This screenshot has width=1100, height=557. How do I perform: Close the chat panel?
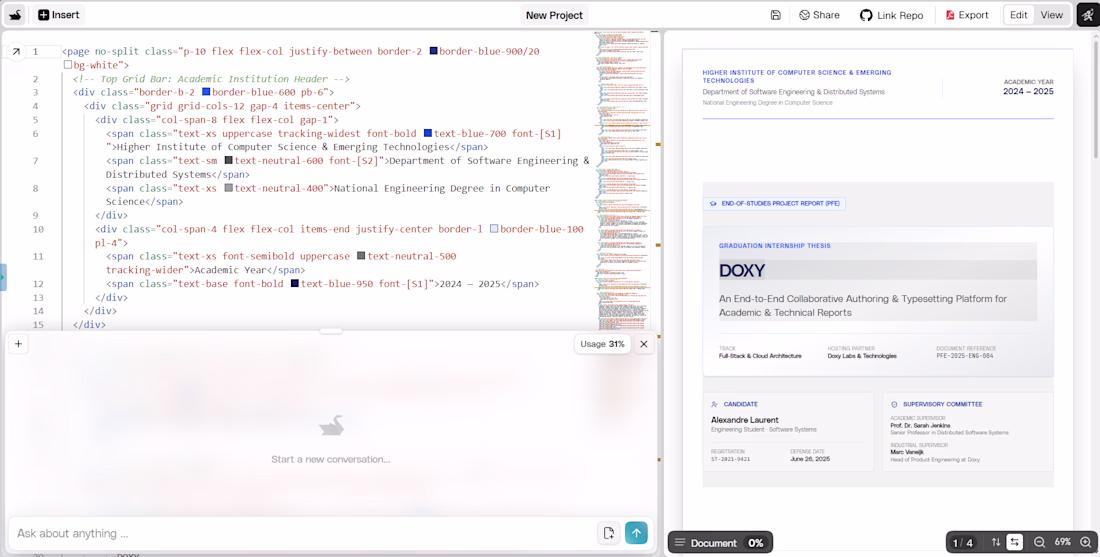pos(643,344)
